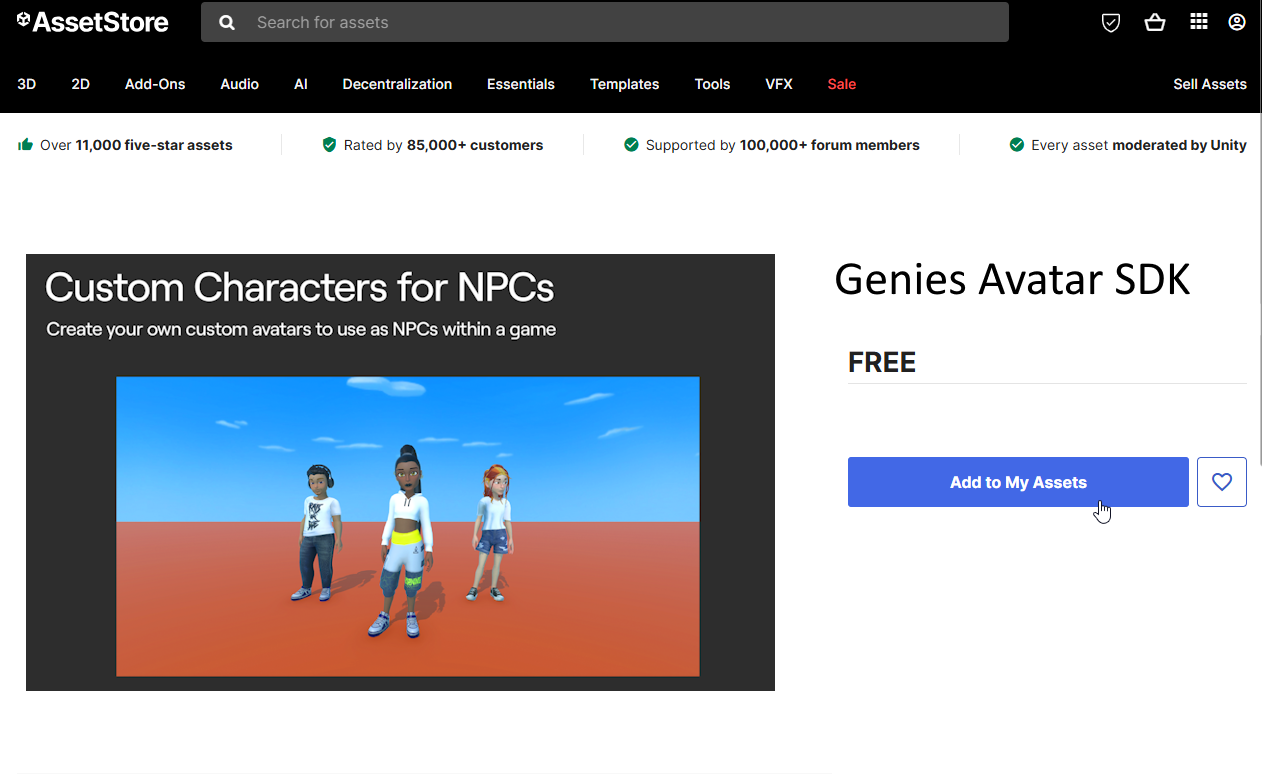
Task: Click the green checkmark beside forum members badge
Action: tap(631, 144)
